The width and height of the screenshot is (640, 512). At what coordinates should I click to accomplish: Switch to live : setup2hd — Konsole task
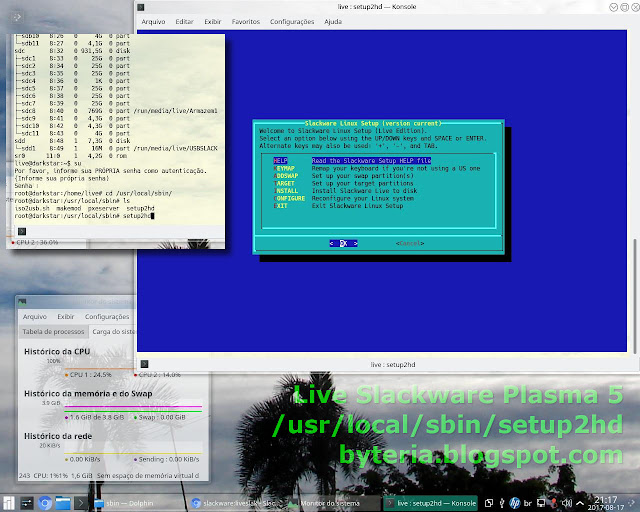coord(432,503)
